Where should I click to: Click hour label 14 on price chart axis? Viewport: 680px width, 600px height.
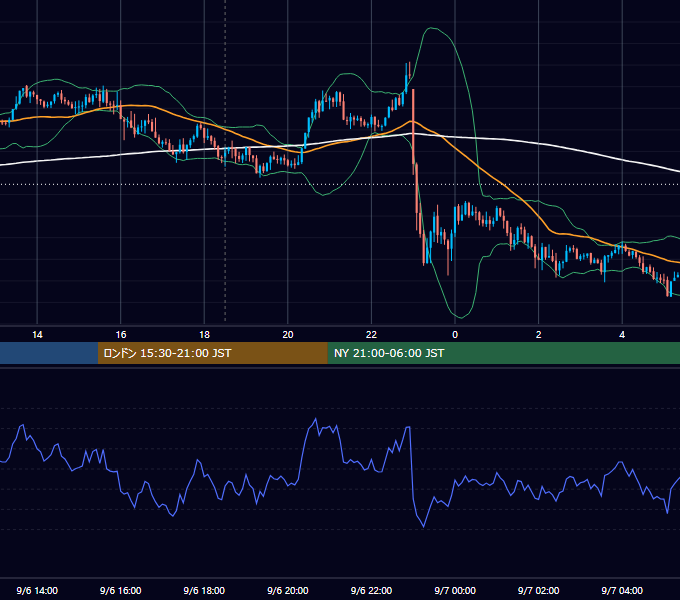(x=37, y=335)
